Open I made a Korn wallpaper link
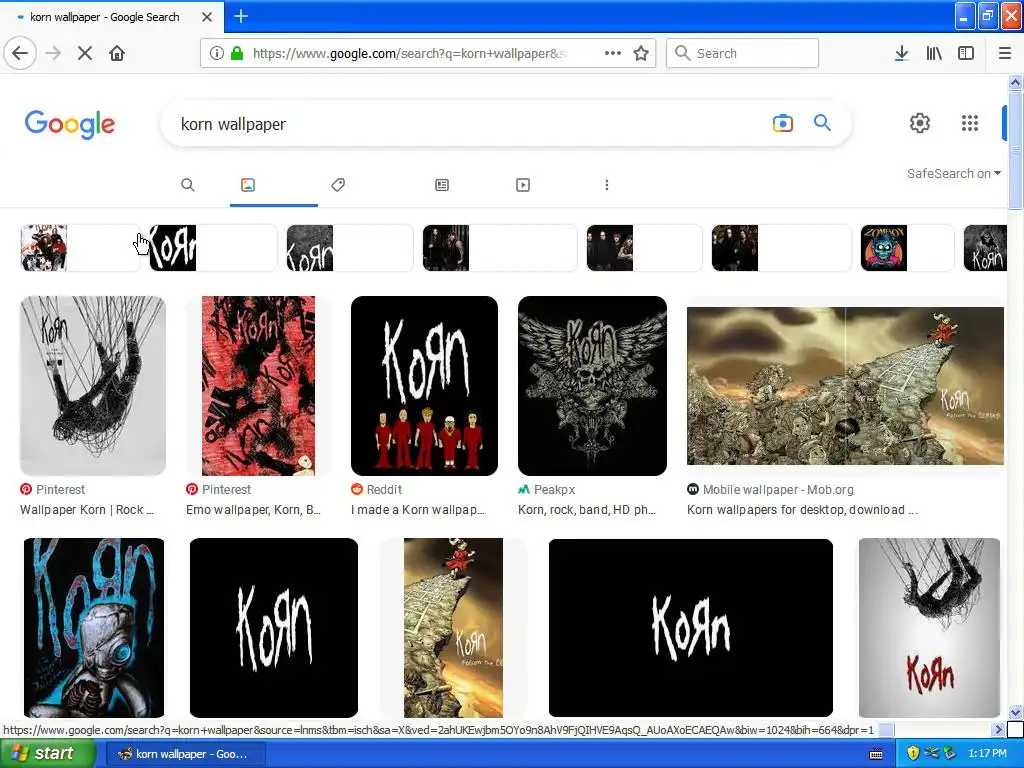The image size is (1024, 768). click(x=418, y=509)
